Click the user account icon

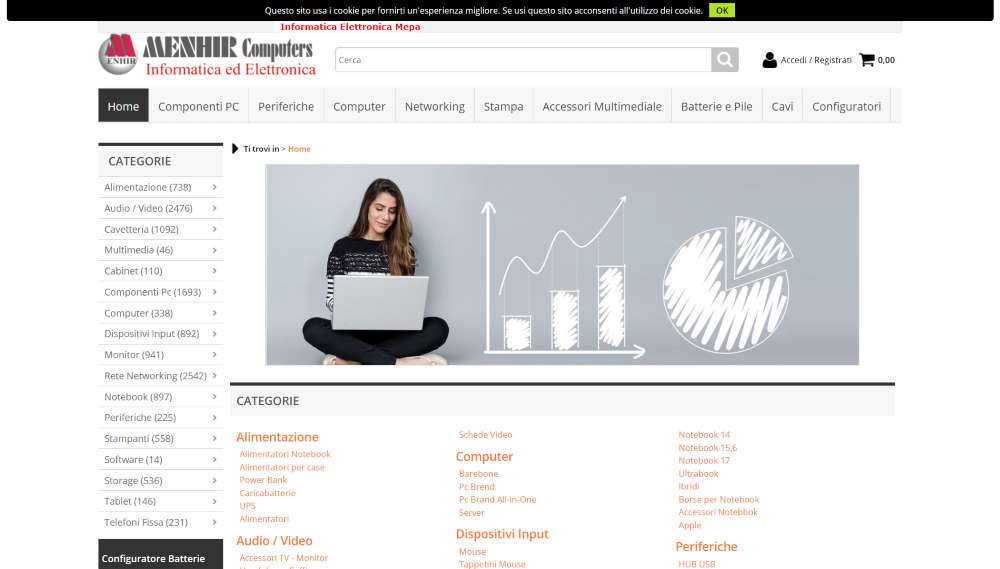point(769,60)
